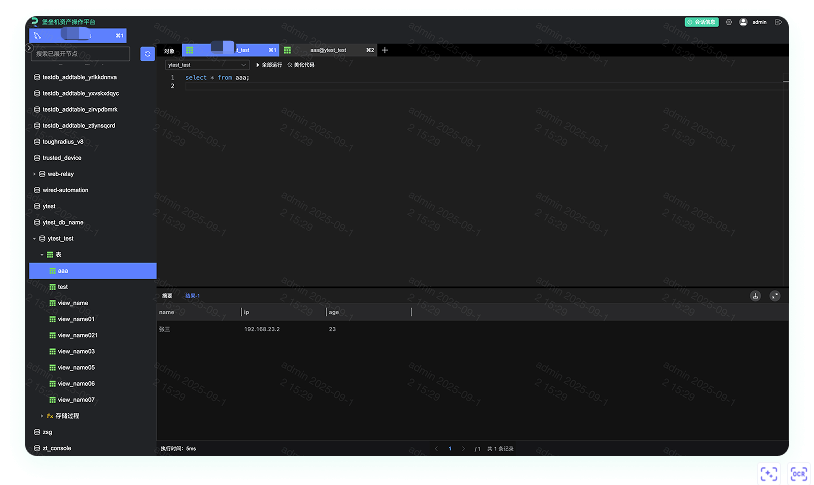This screenshot has width=814, height=485.
Task: Click the logout icon beside admin
Action: (x=778, y=22)
